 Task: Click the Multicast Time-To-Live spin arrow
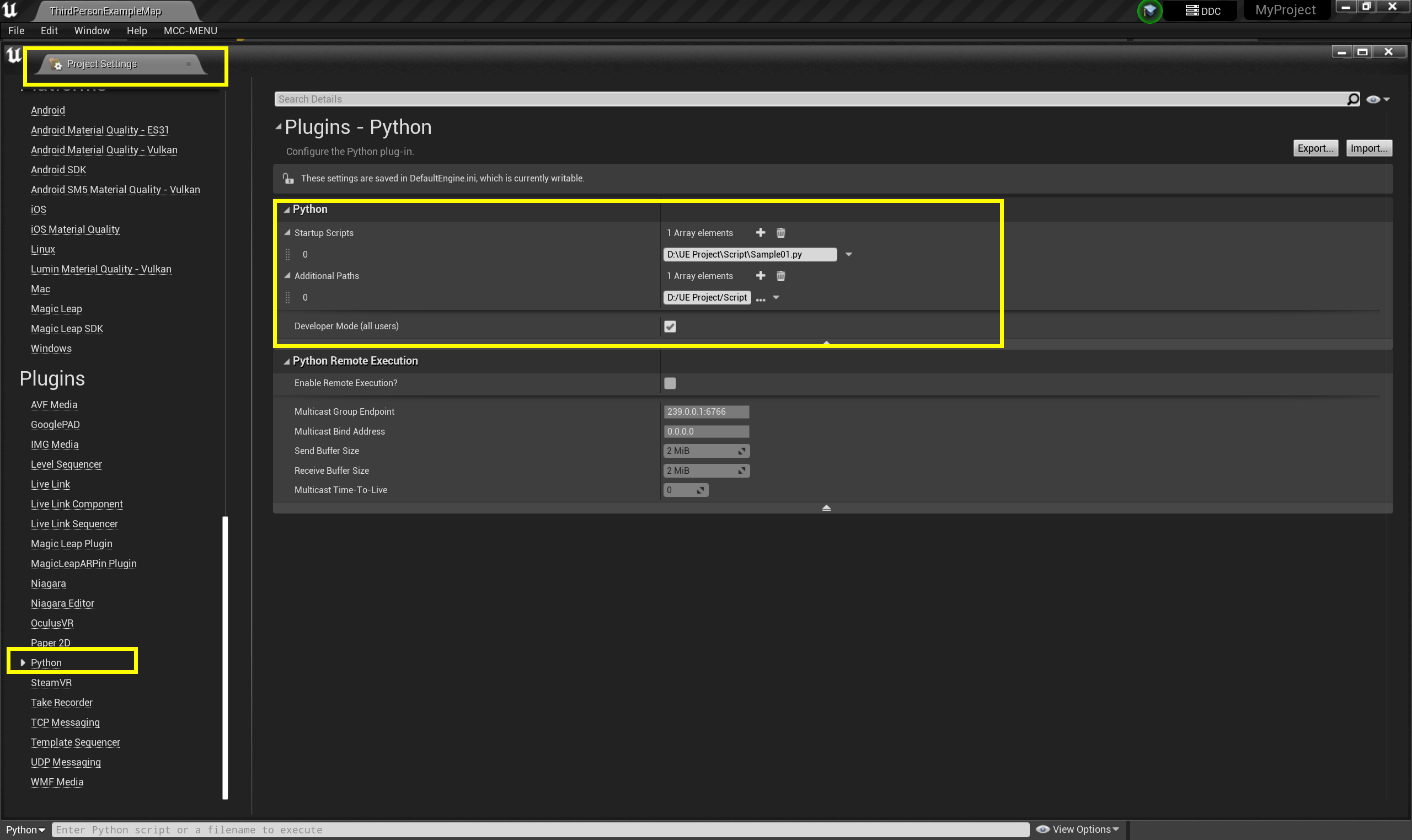[x=700, y=490]
